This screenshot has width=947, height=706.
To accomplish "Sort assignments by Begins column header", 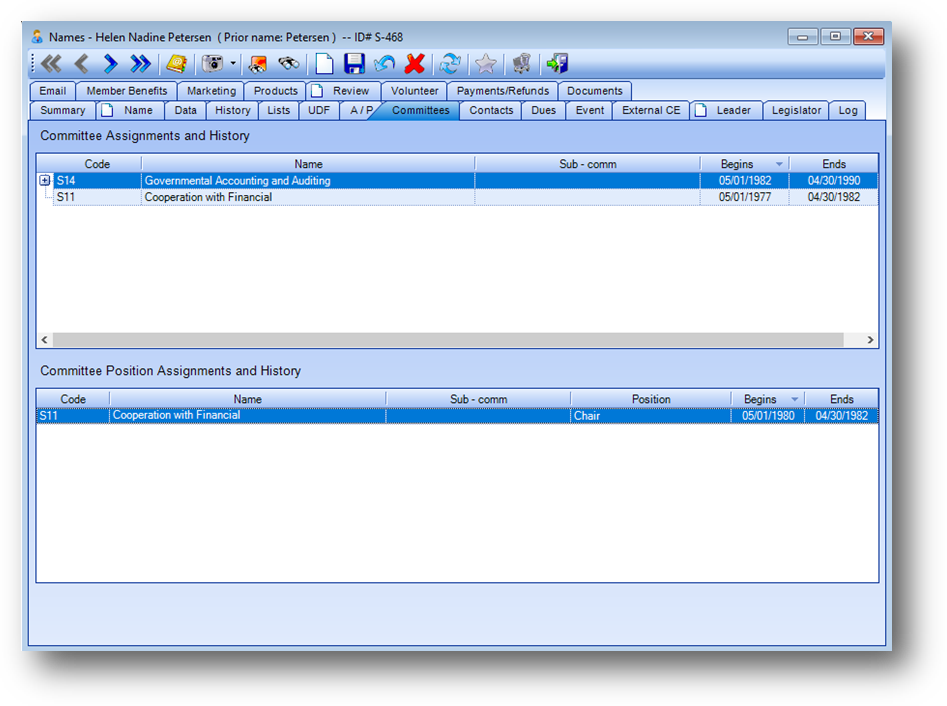I will (x=745, y=164).
